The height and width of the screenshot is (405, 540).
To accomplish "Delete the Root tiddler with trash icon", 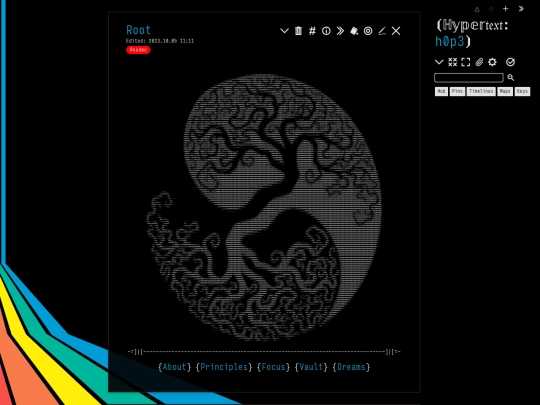I will [x=298, y=31].
